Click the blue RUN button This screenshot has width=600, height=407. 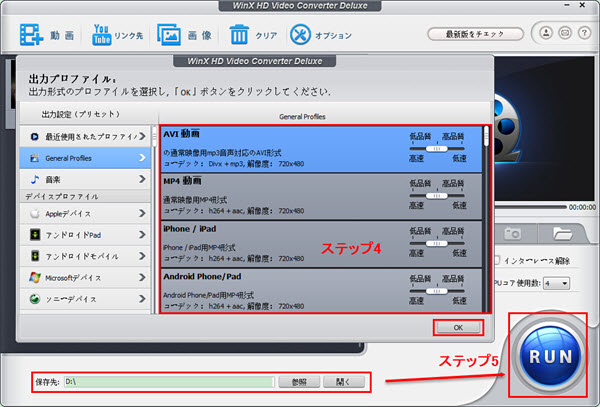click(x=549, y=356)
